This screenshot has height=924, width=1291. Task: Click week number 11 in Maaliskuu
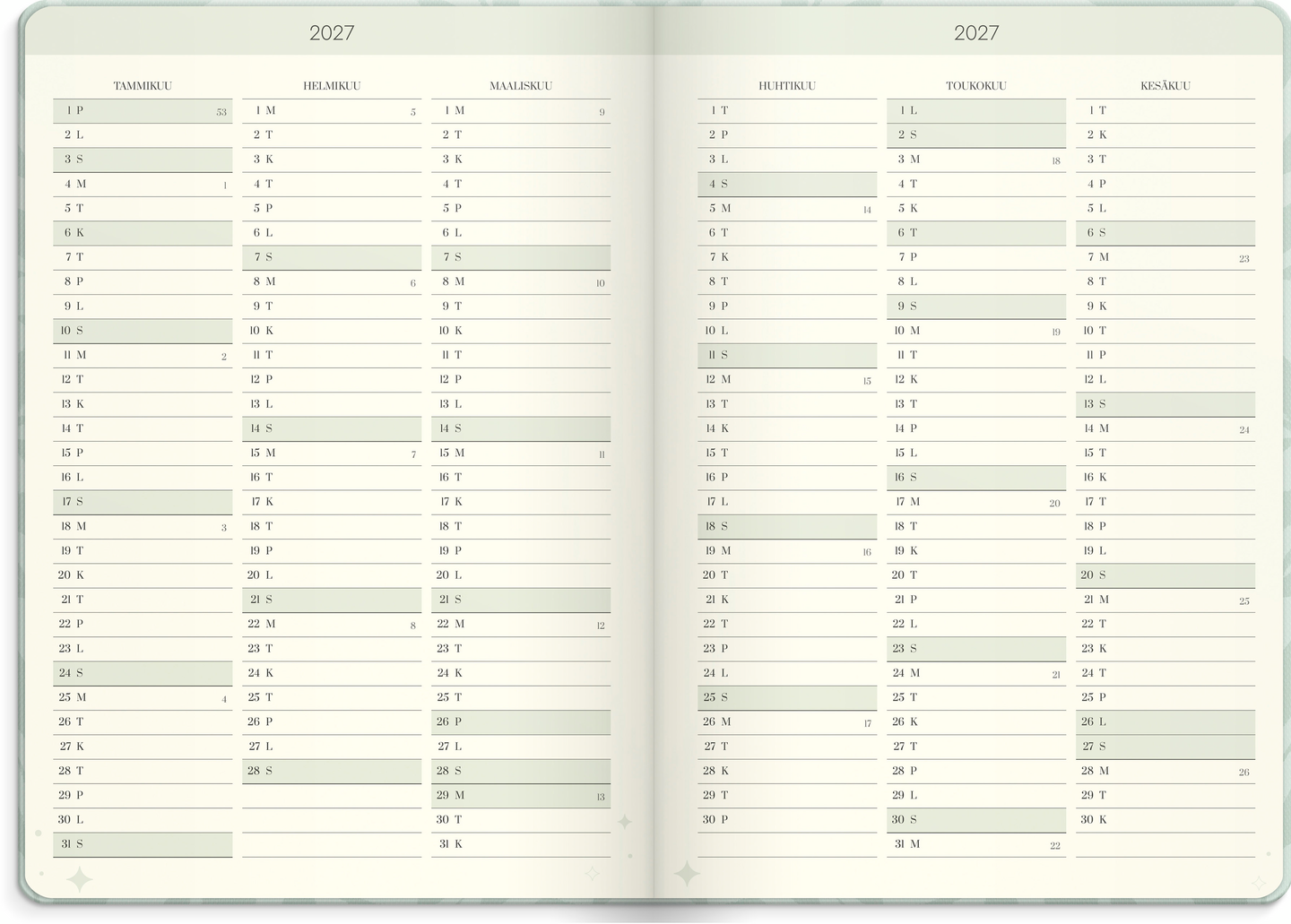coord(602,454)
